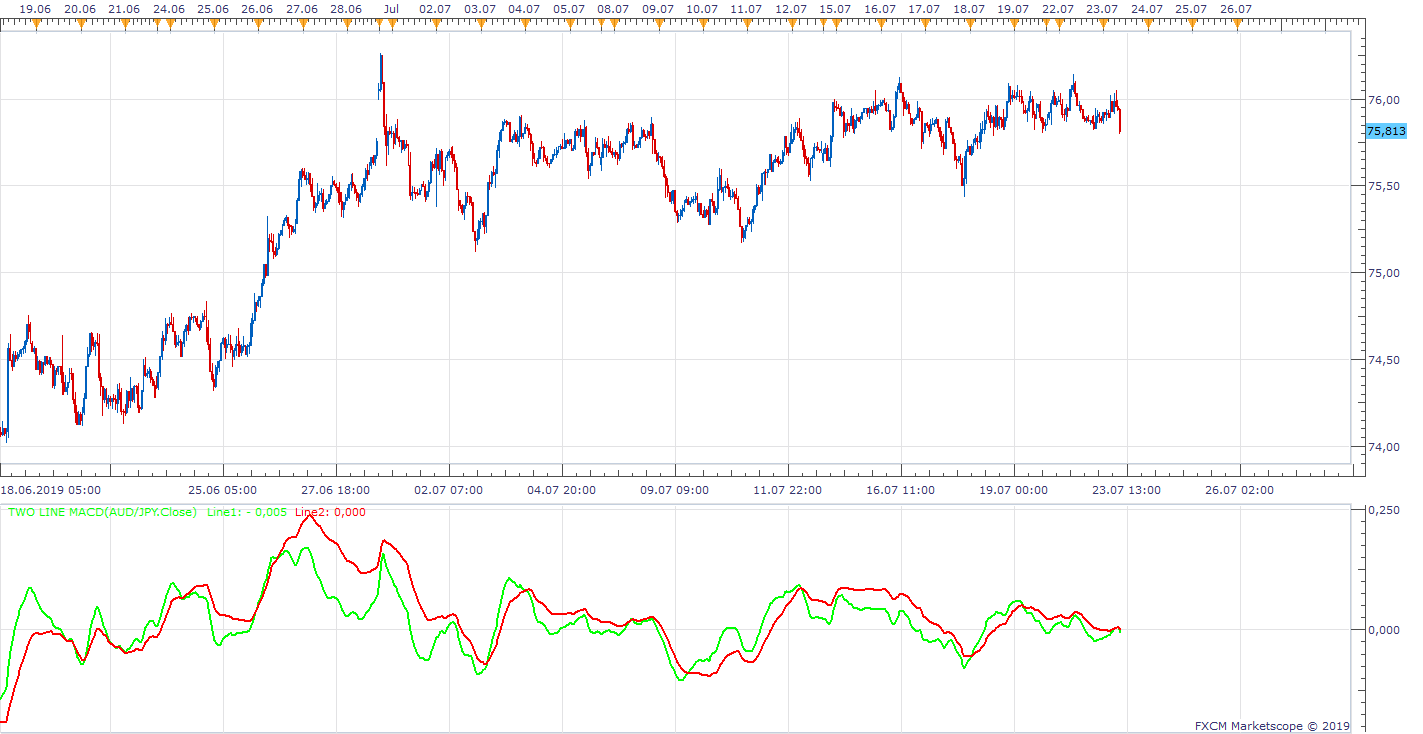Click the 11.07 22:00 time label
The height and width of the screenshot is (734, 1423).
point(788,490)
